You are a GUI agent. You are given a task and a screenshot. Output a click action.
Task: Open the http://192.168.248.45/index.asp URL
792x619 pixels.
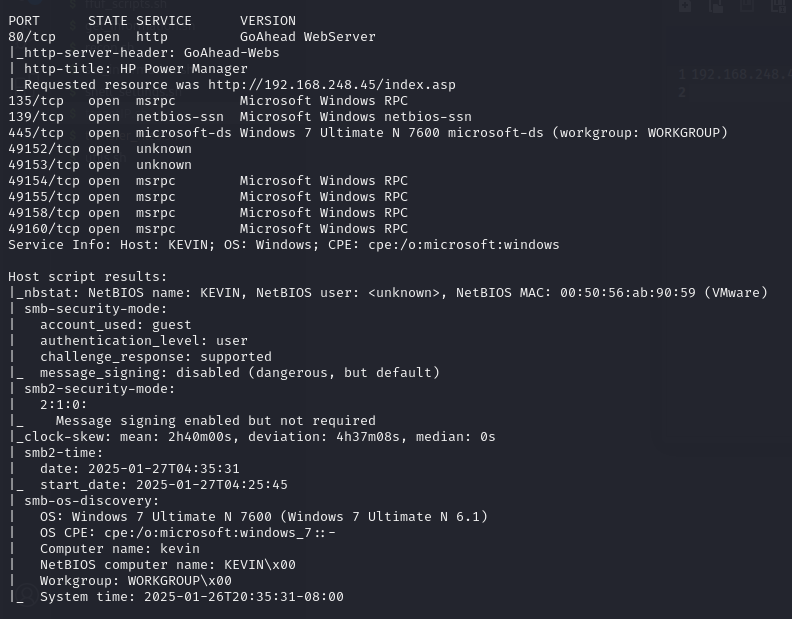(x=332, y=85)
